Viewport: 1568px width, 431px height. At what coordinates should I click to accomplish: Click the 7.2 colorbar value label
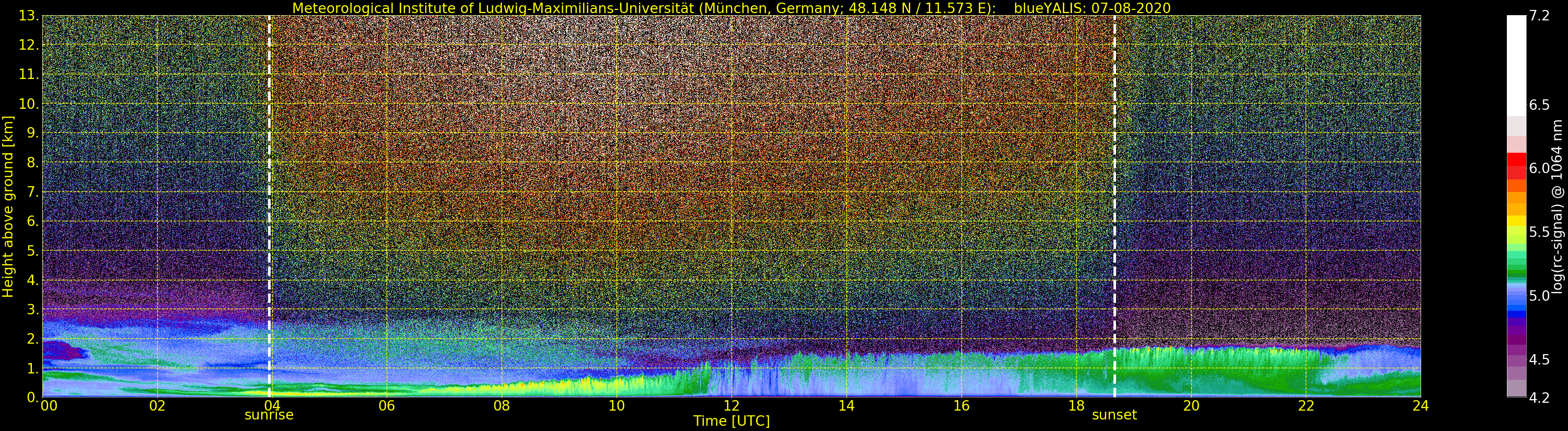tap(1539, 16)
